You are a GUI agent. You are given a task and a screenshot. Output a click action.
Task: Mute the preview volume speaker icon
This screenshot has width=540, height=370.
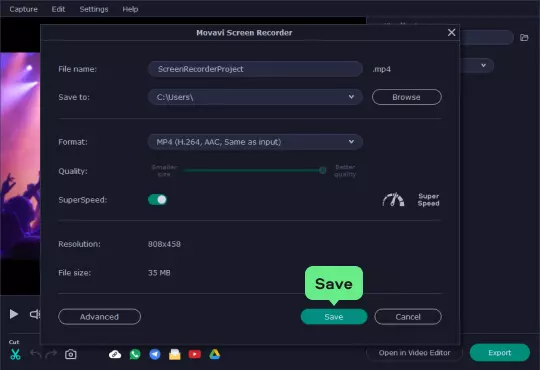click(35, 314)
